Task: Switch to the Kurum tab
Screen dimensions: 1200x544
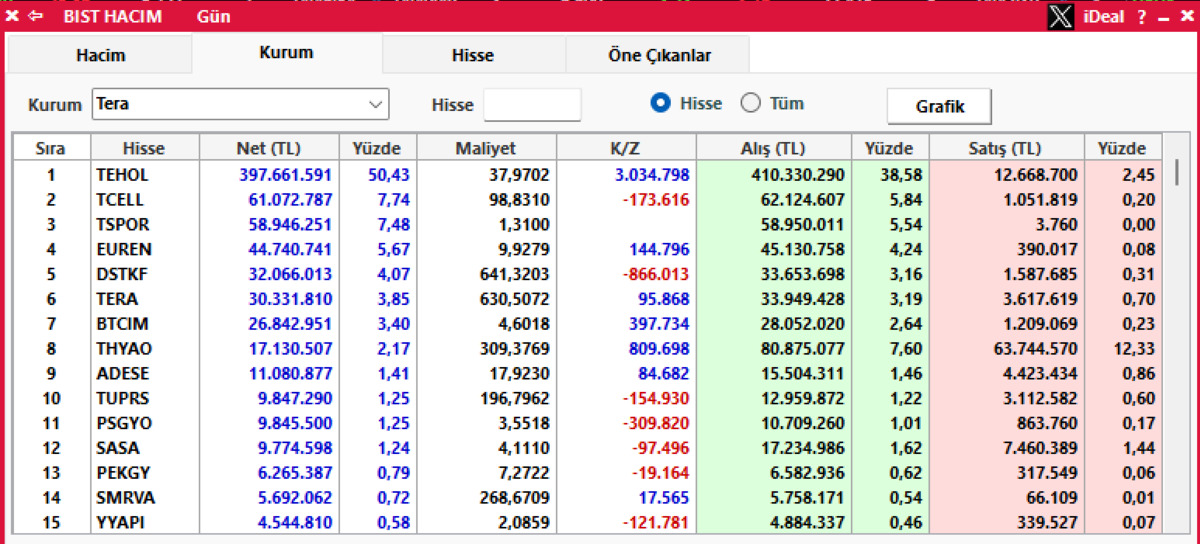Action: click(287, 53)
